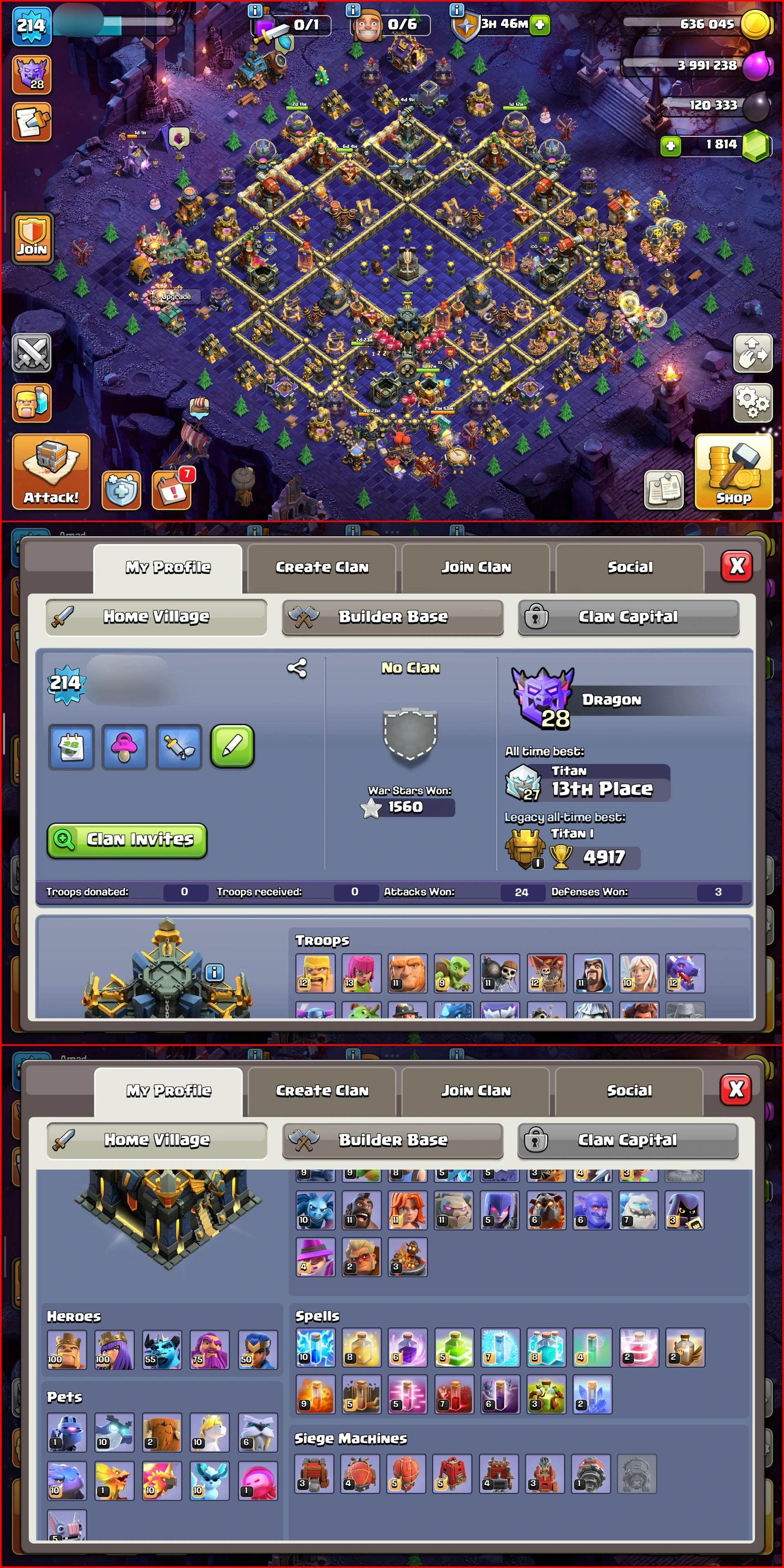Open the Shop hammer and coins icon

733,472
